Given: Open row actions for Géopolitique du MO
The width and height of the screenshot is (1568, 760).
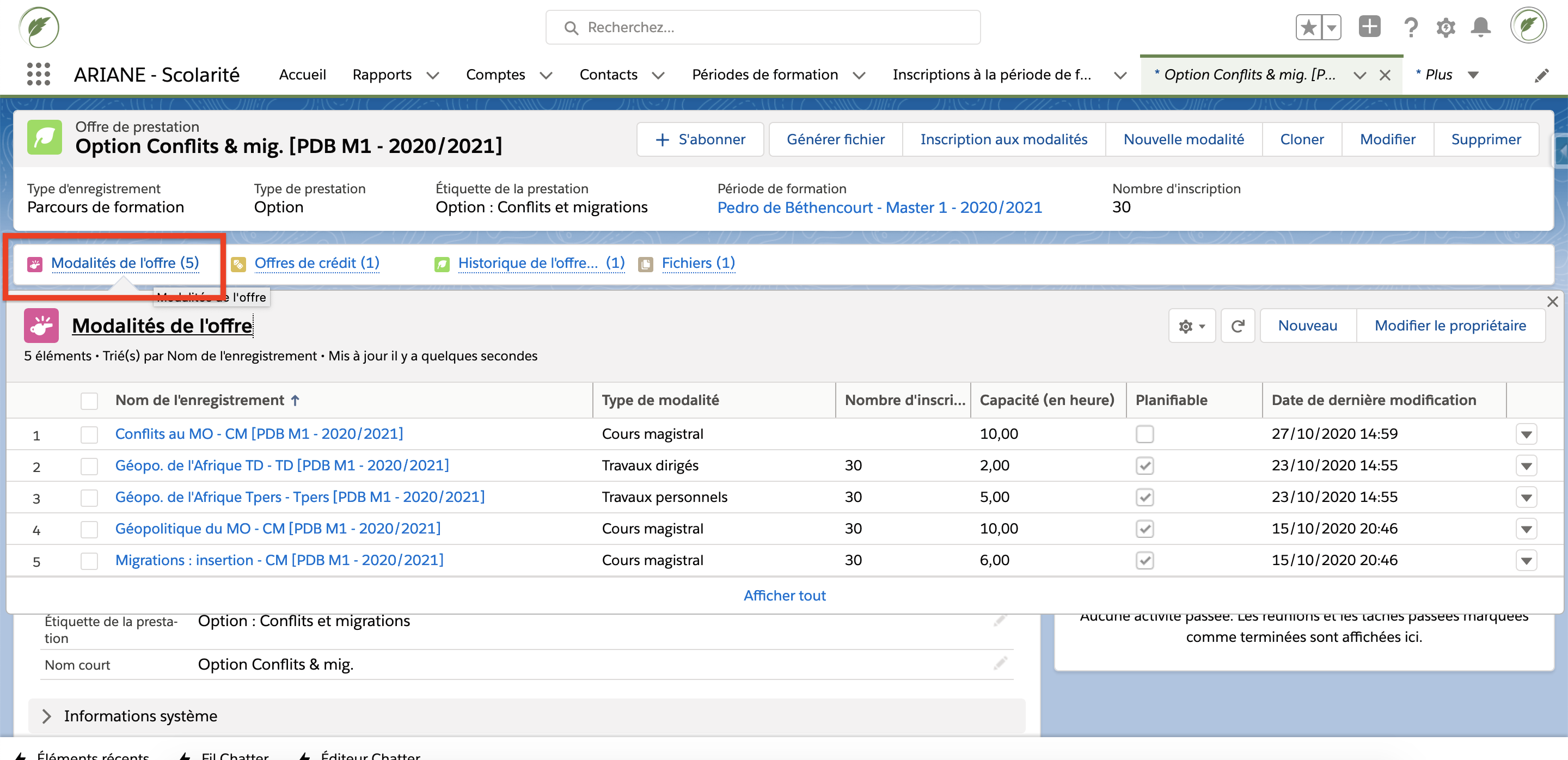Looking at the screenshot, I should pos(1526,529).
